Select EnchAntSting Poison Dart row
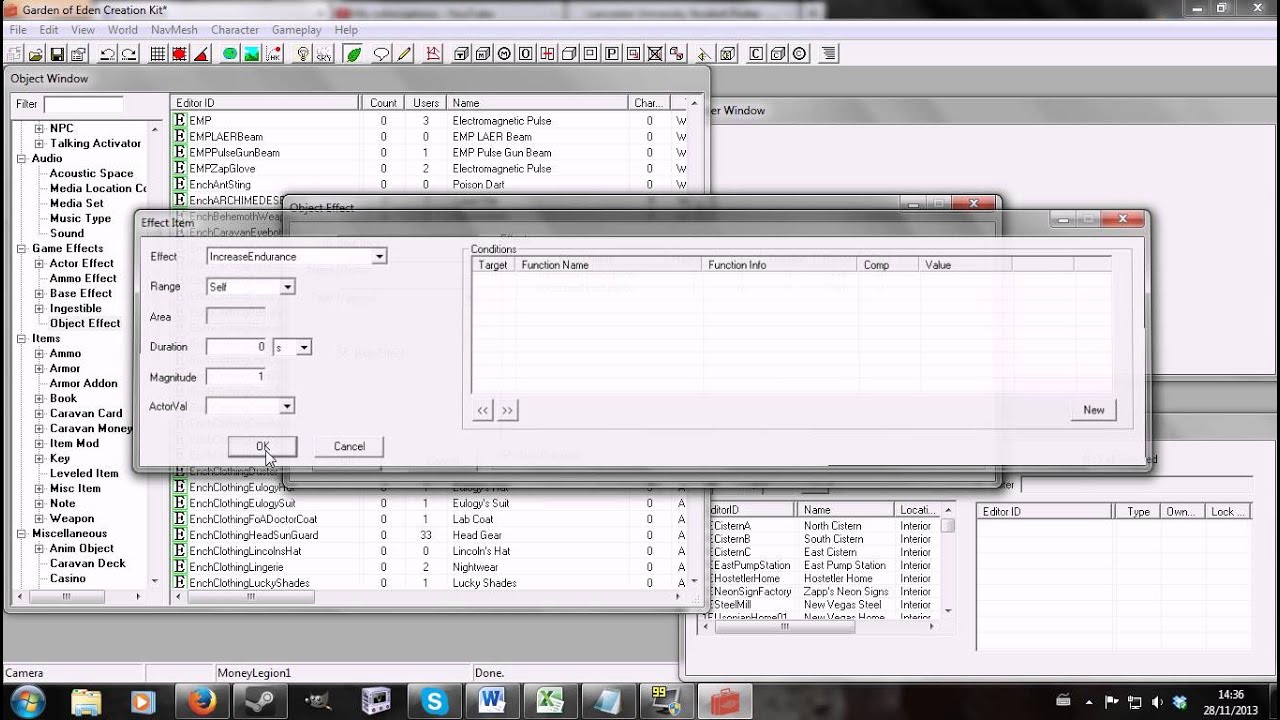Viewport: 1280px width, 720px height. [x=430, y=184]
